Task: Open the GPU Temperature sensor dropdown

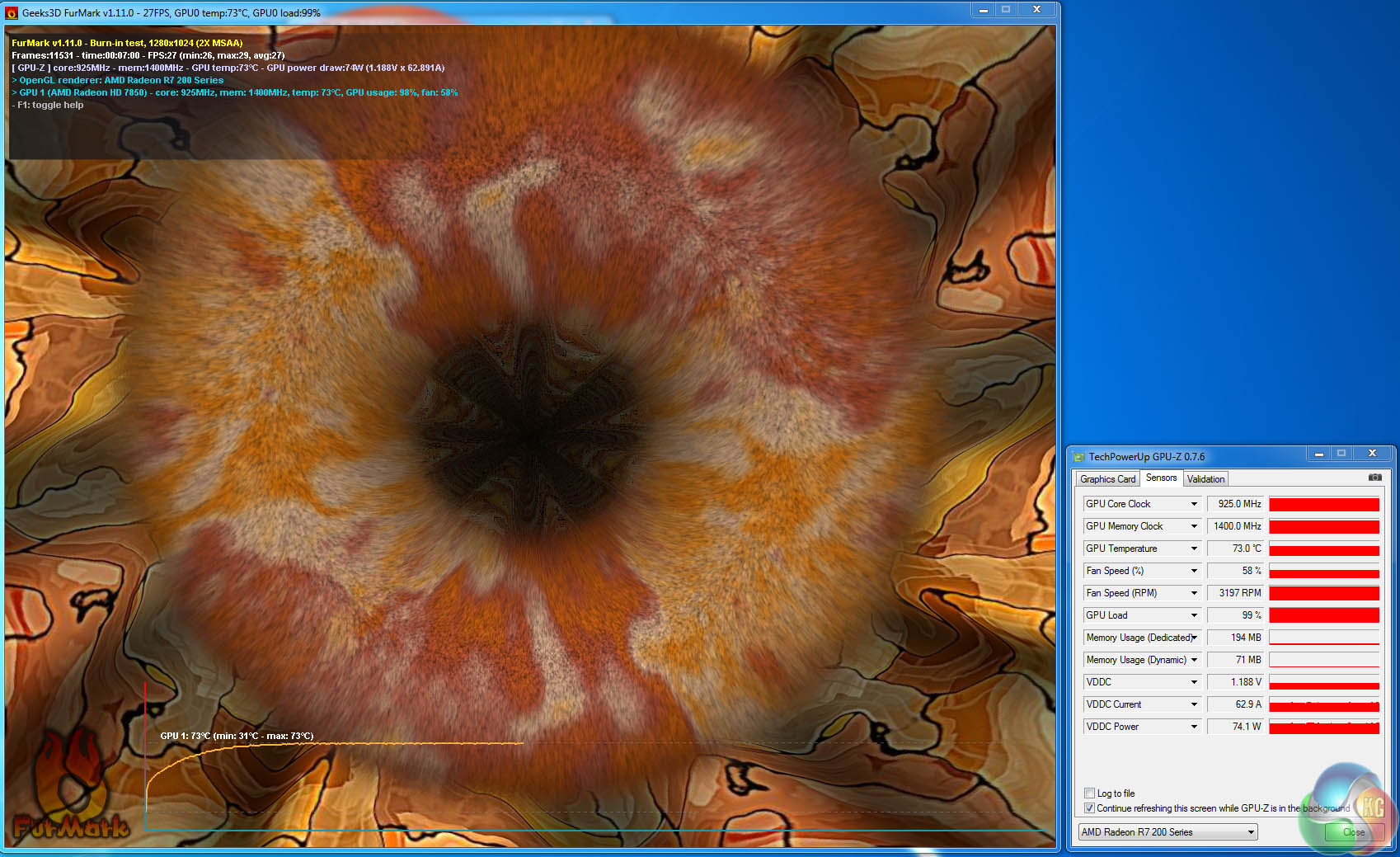Action: pyautogui.click(x=1193, y=549)
